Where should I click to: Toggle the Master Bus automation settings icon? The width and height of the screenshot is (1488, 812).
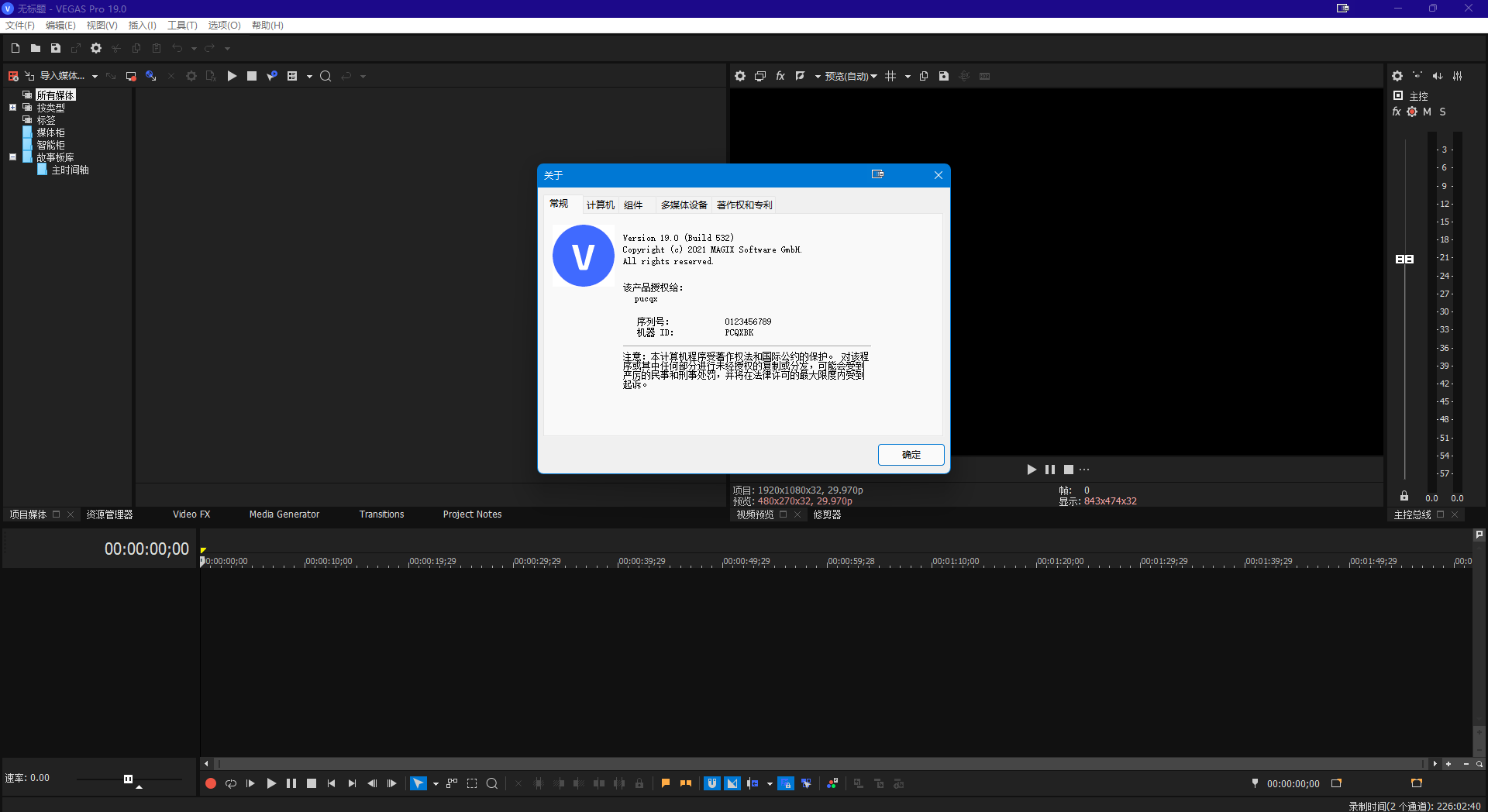[1412, 112]
